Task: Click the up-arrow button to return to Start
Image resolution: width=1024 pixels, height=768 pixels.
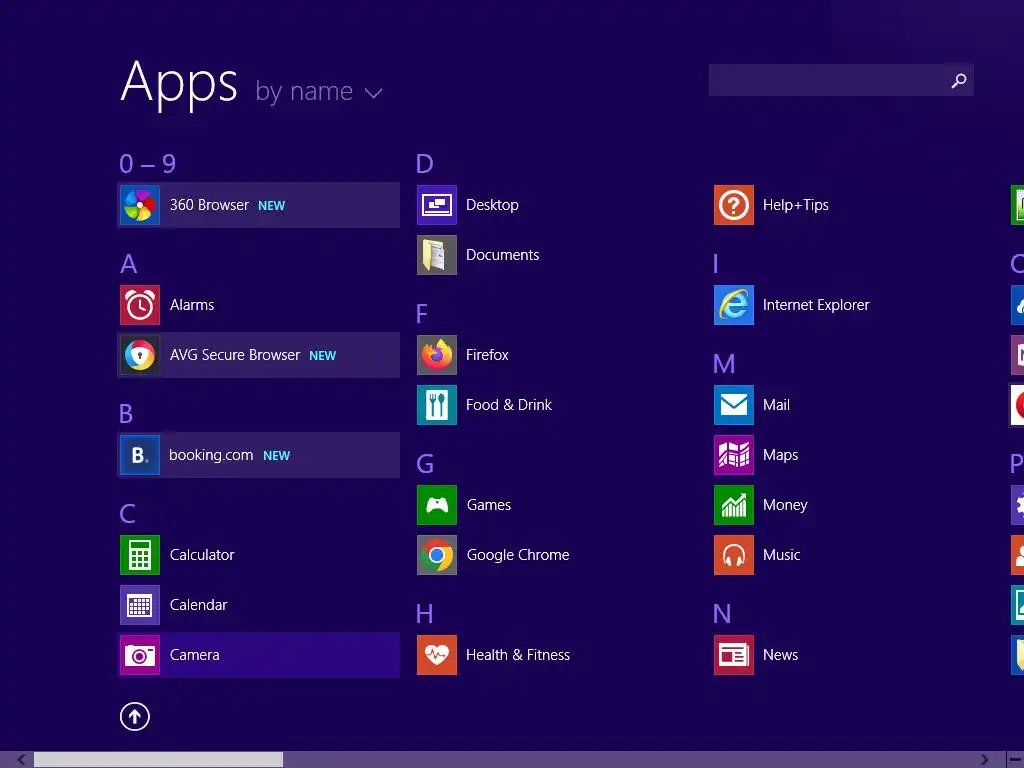Action: (x=135, y=716)
